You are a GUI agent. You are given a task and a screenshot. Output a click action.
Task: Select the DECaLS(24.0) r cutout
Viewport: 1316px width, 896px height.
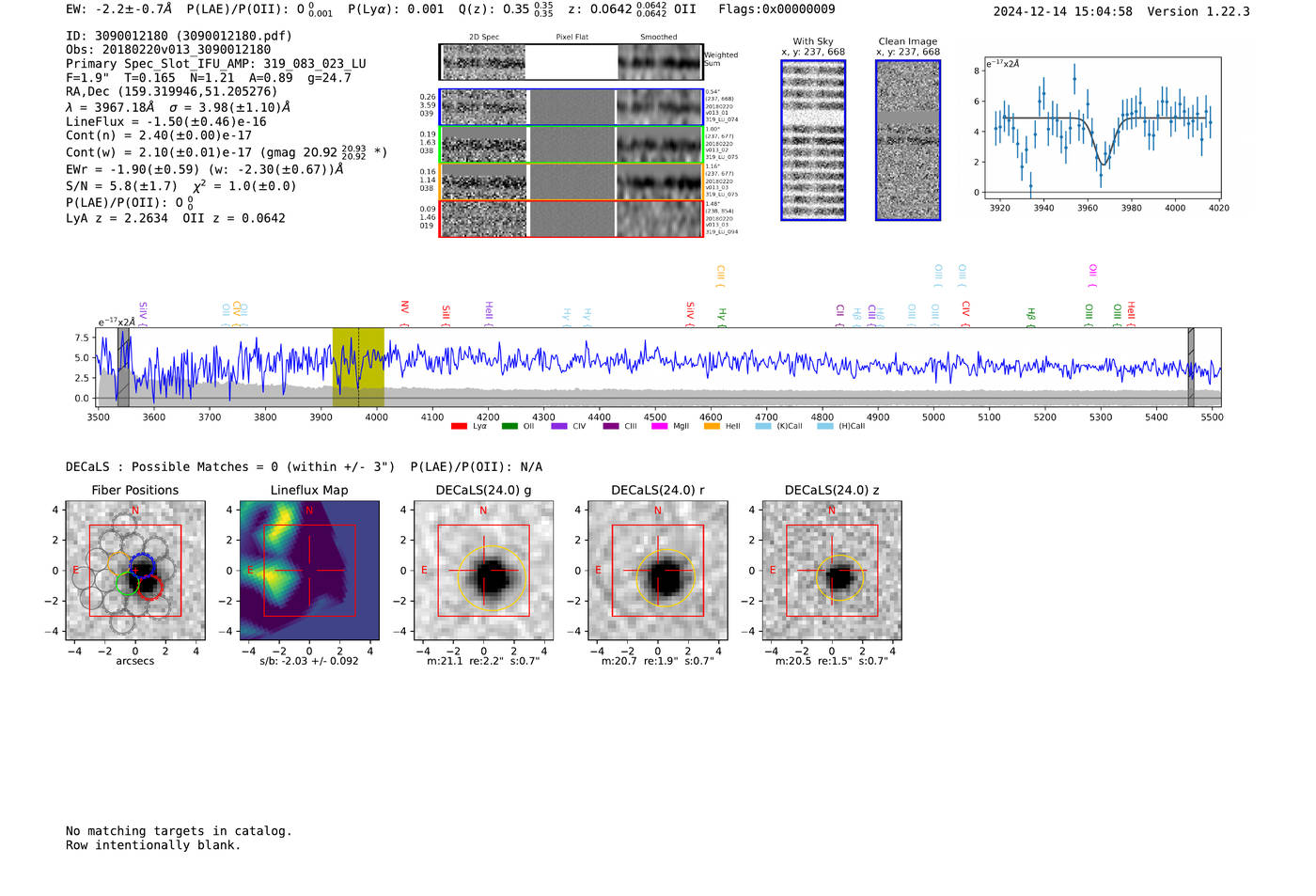tap(658, 570)
